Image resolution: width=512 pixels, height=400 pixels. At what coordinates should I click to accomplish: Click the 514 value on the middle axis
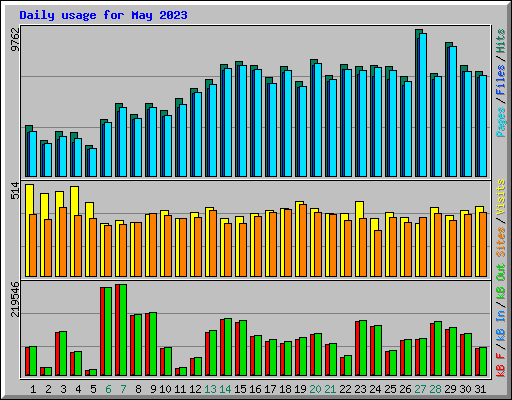(x=15, y=190)
